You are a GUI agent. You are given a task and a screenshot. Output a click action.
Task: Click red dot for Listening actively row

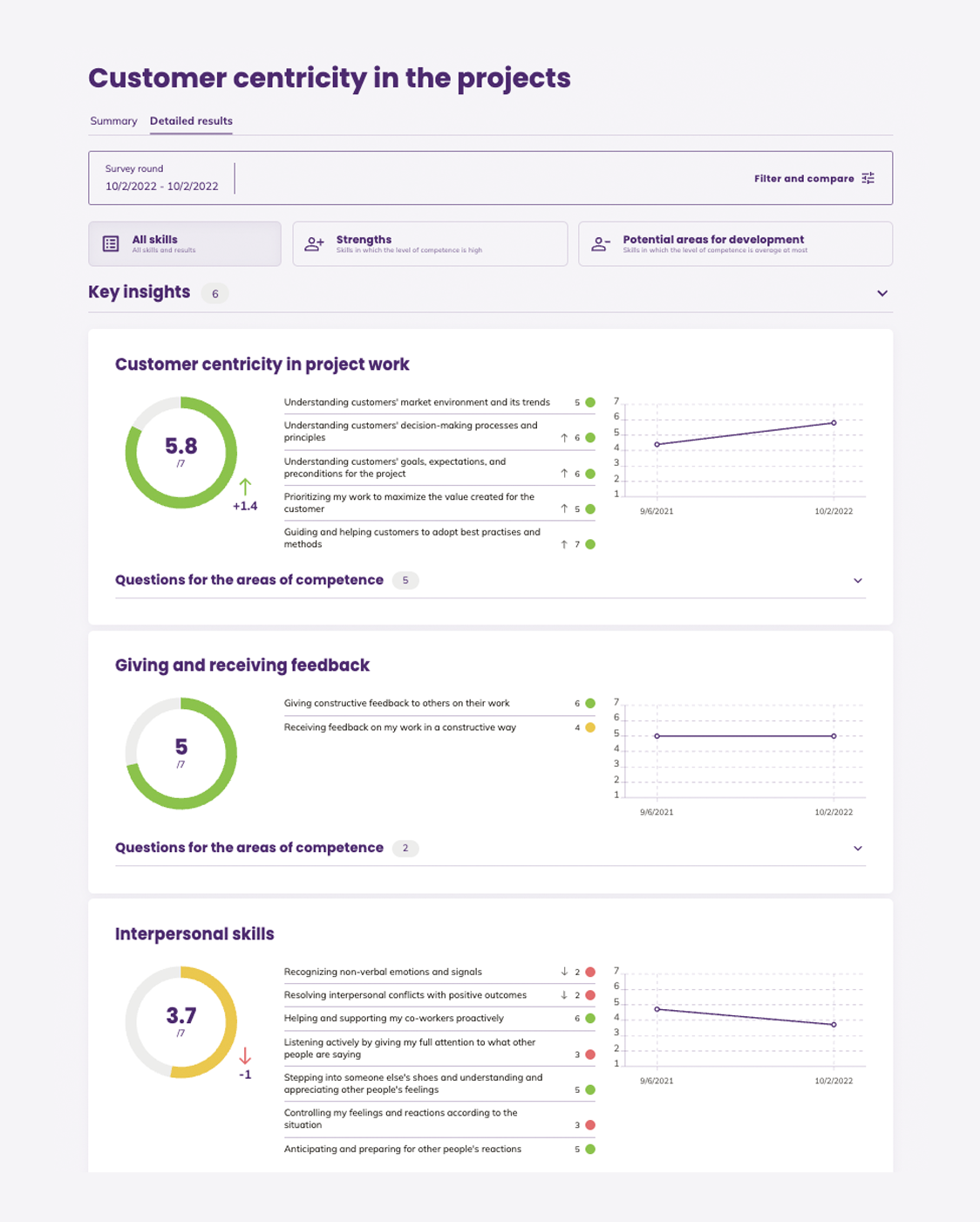pos(590,1055)
